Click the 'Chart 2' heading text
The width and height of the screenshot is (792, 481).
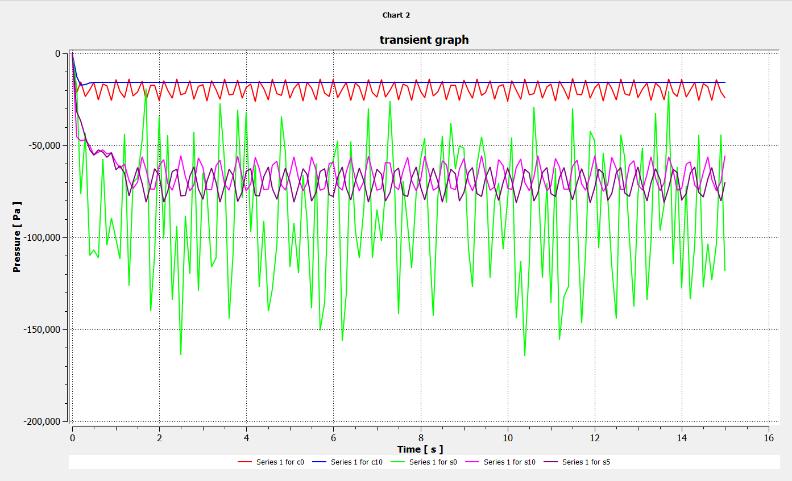coord(396,15)
